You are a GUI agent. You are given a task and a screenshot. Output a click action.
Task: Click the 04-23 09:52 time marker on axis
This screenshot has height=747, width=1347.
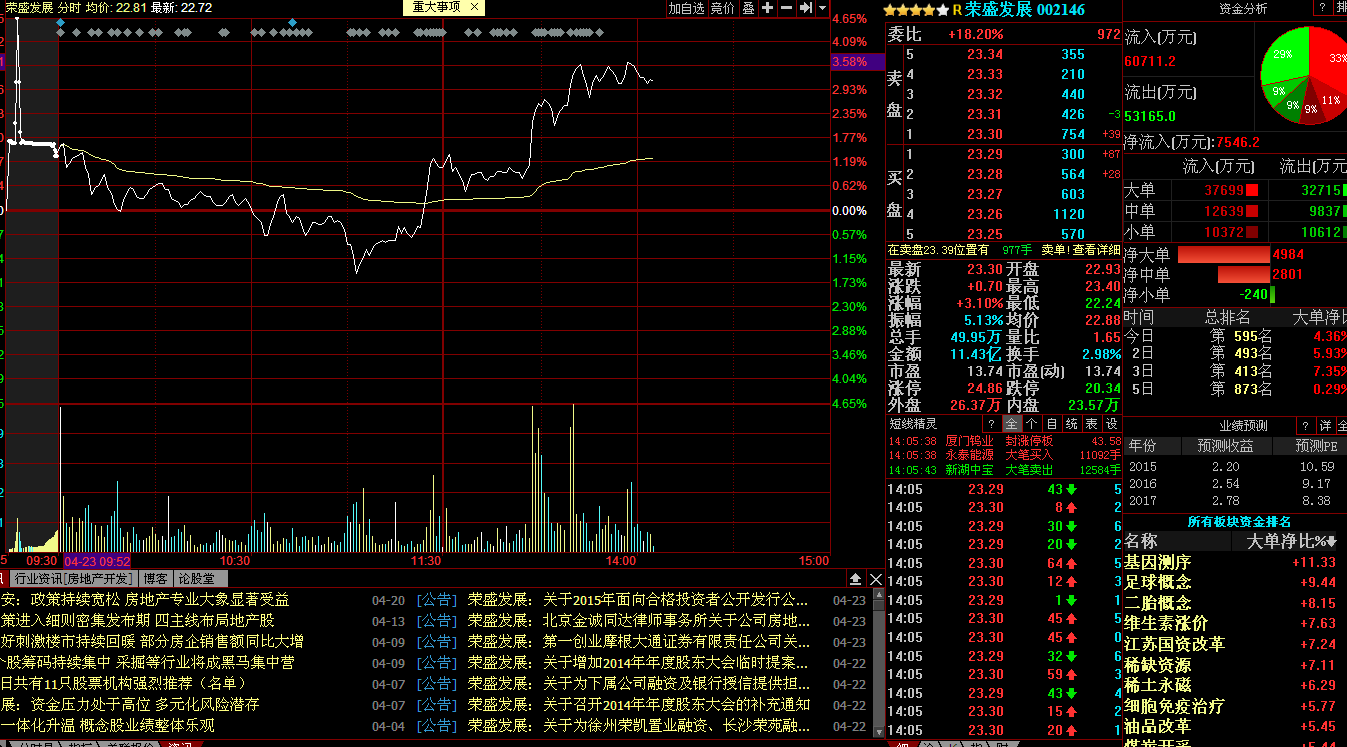pyautogui.click(x=97, y=561)
